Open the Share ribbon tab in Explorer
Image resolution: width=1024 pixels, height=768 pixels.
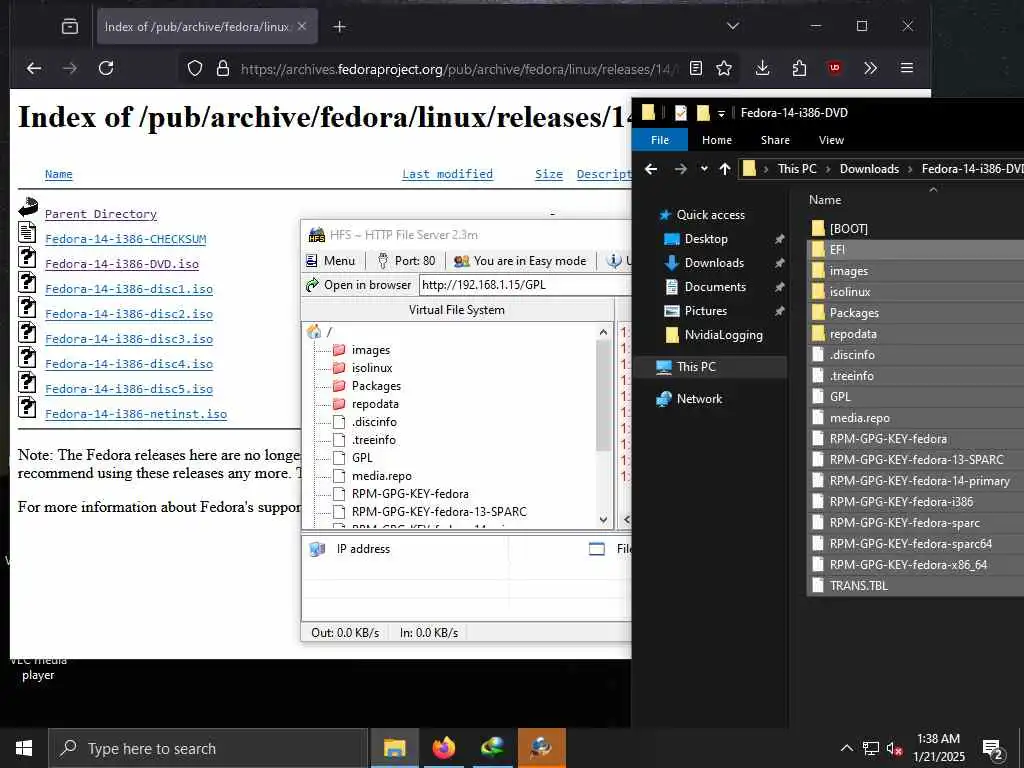click(775, 140)
